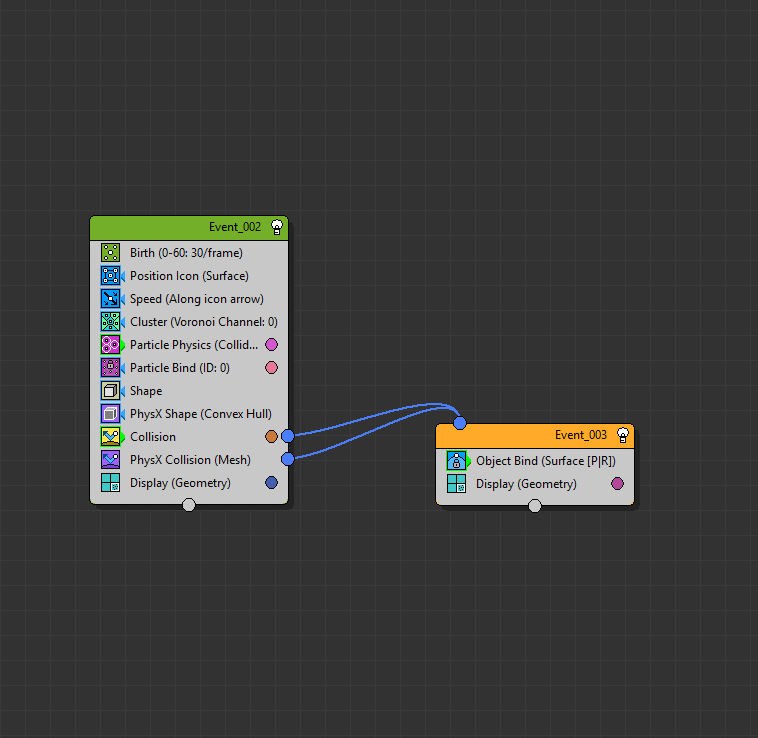Select the Event_002 green title bar
The height and width of the screenshot is (738, 758).
[x=180, y=227]
